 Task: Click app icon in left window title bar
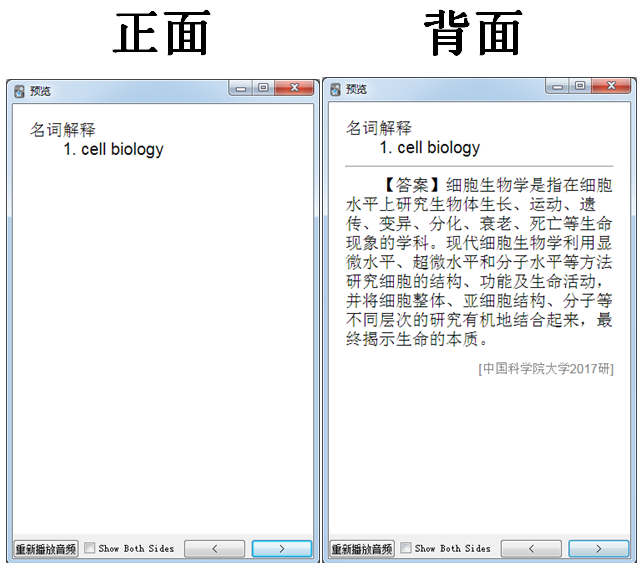19,91
